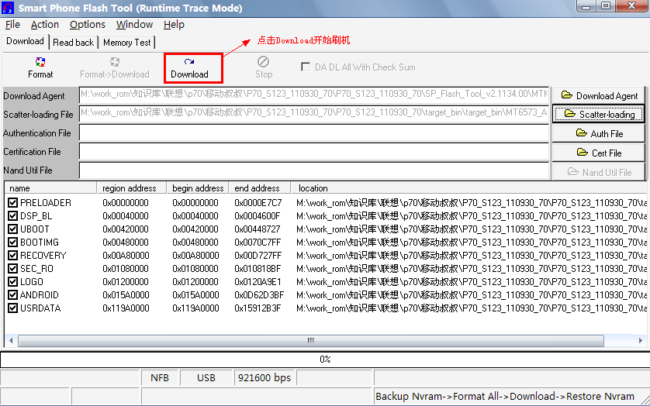This screenshot has height=406, width=650.
Task: Start flashing with the Download toolbar icon
Action: [x=189, y=68]
